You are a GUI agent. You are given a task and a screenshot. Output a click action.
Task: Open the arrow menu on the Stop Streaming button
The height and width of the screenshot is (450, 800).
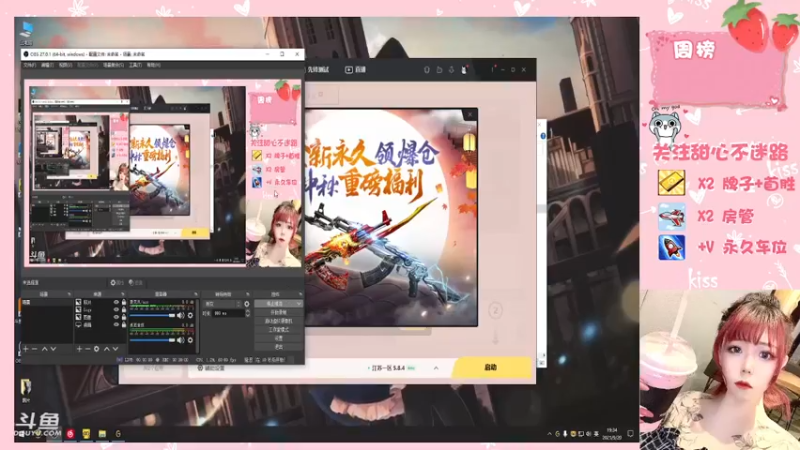point(298,304)
